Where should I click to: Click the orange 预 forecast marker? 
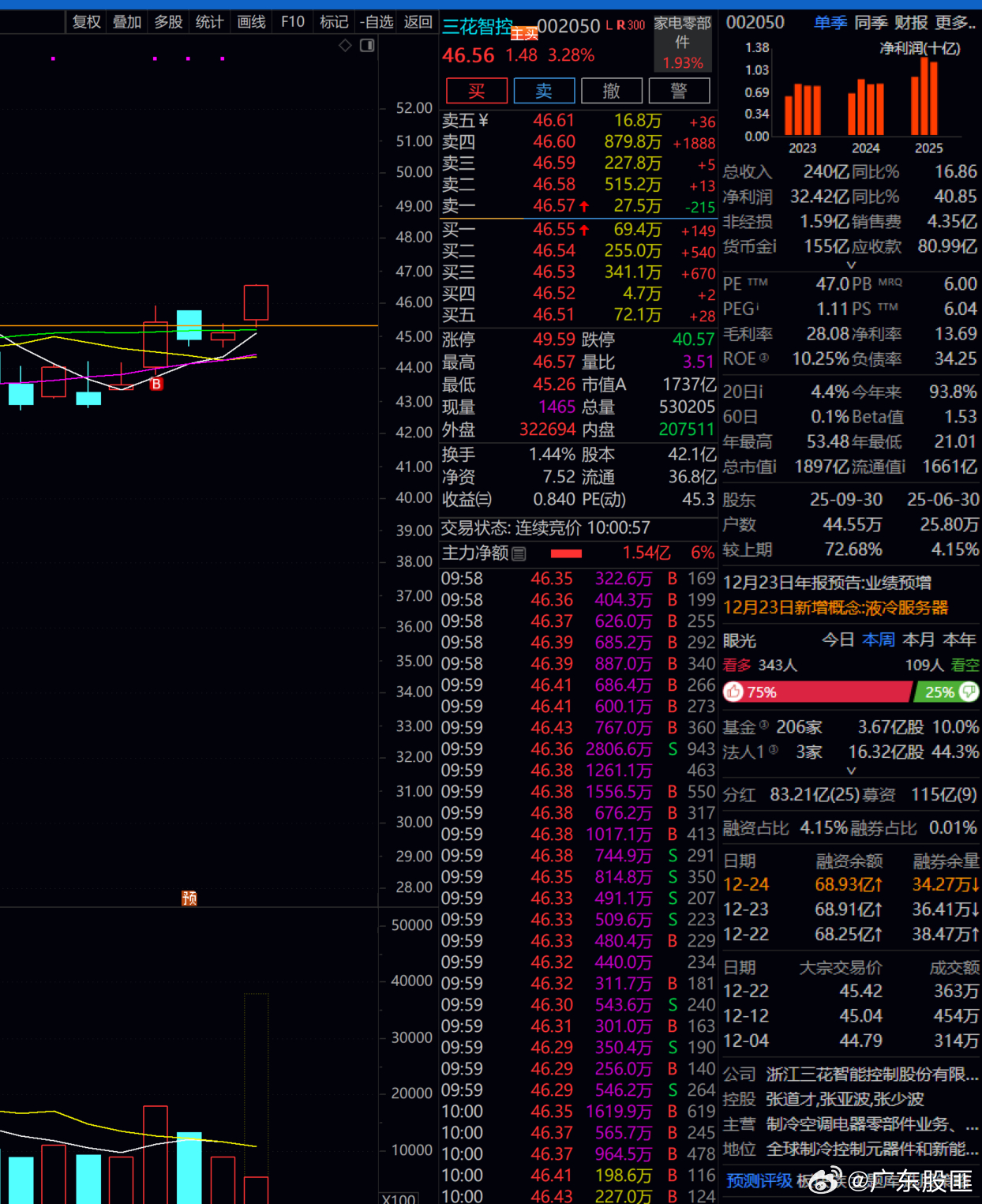click(x=189, y=898)
